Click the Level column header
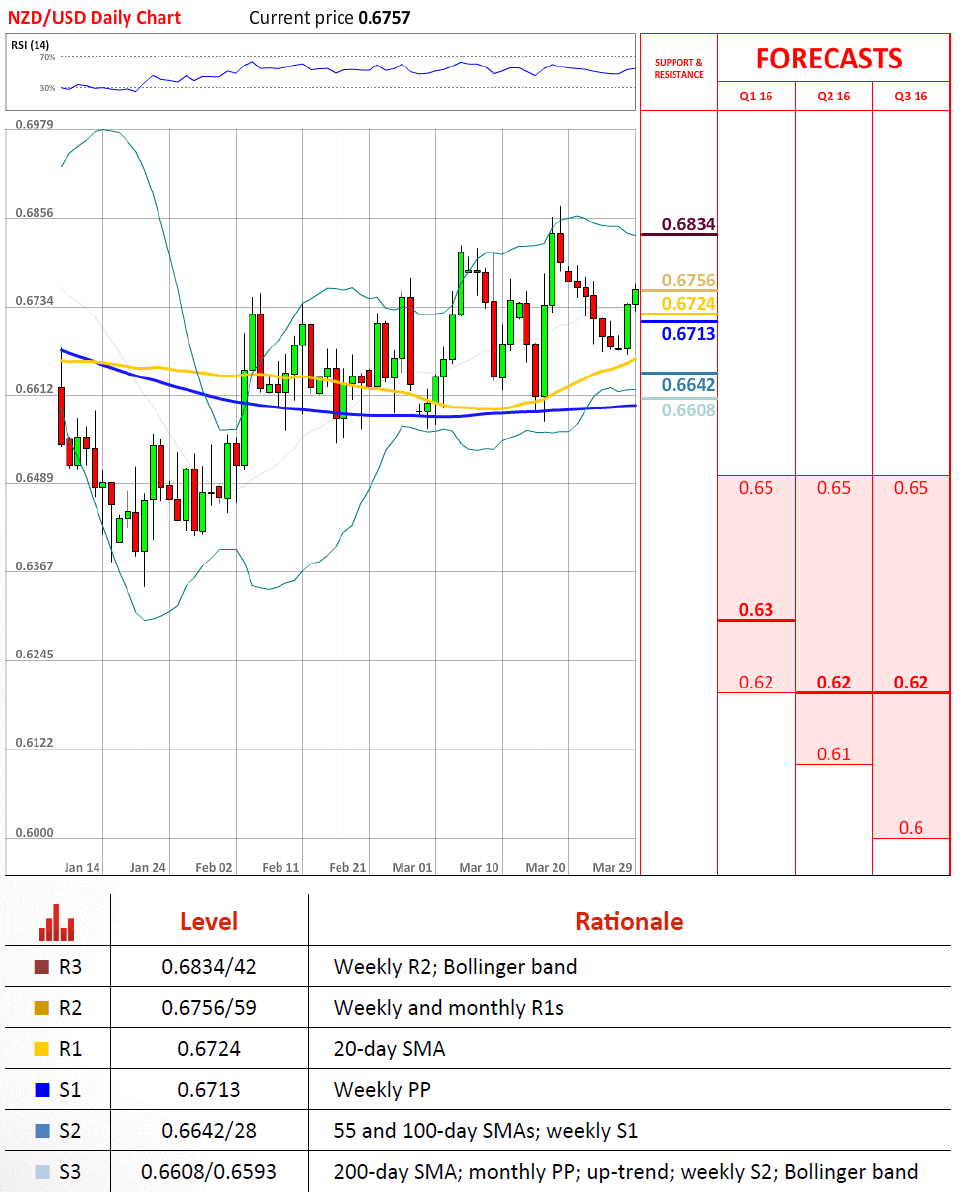 [x=209, y=921]
